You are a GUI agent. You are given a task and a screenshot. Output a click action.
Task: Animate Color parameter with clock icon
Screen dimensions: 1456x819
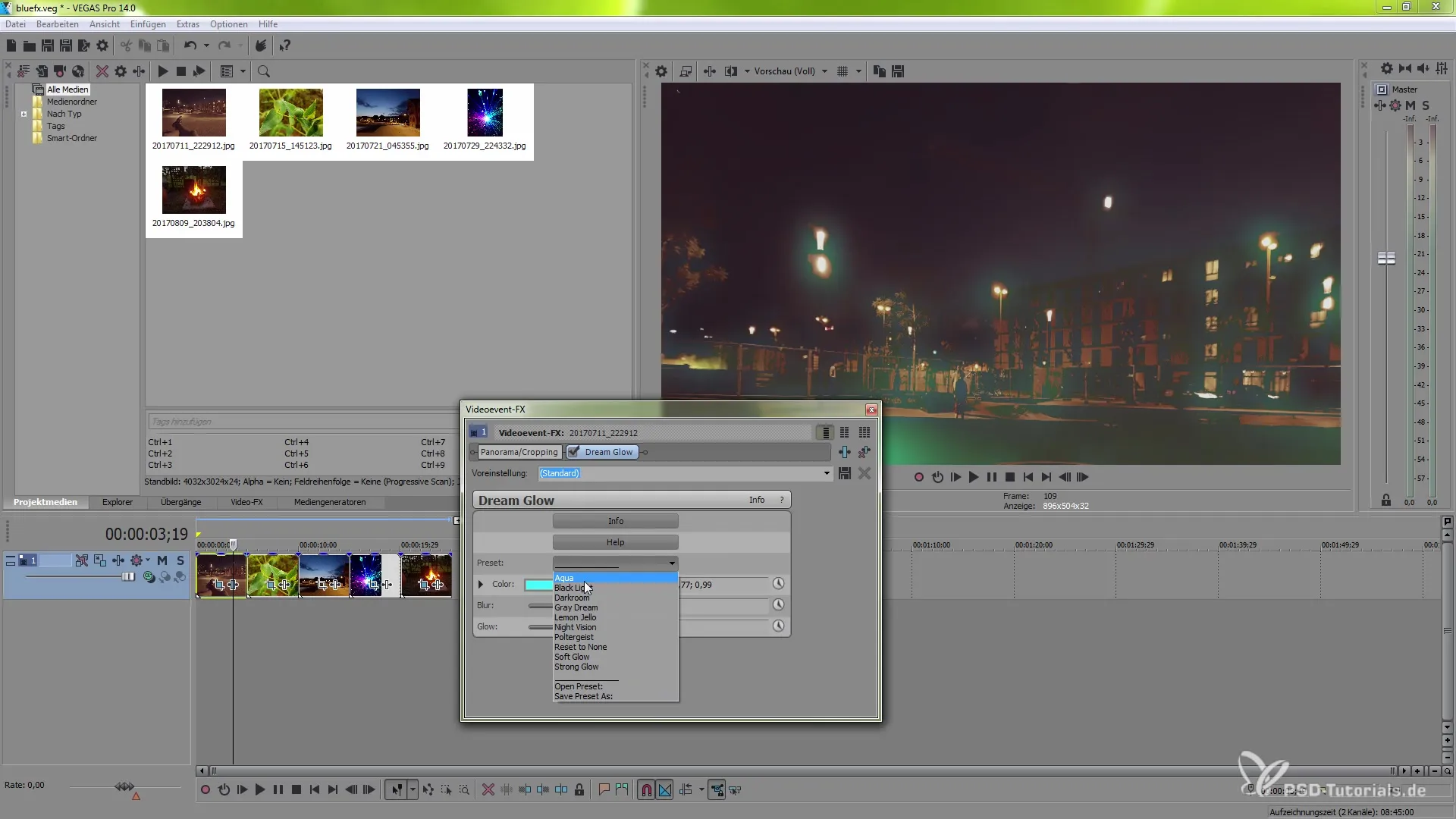[778, 584]
